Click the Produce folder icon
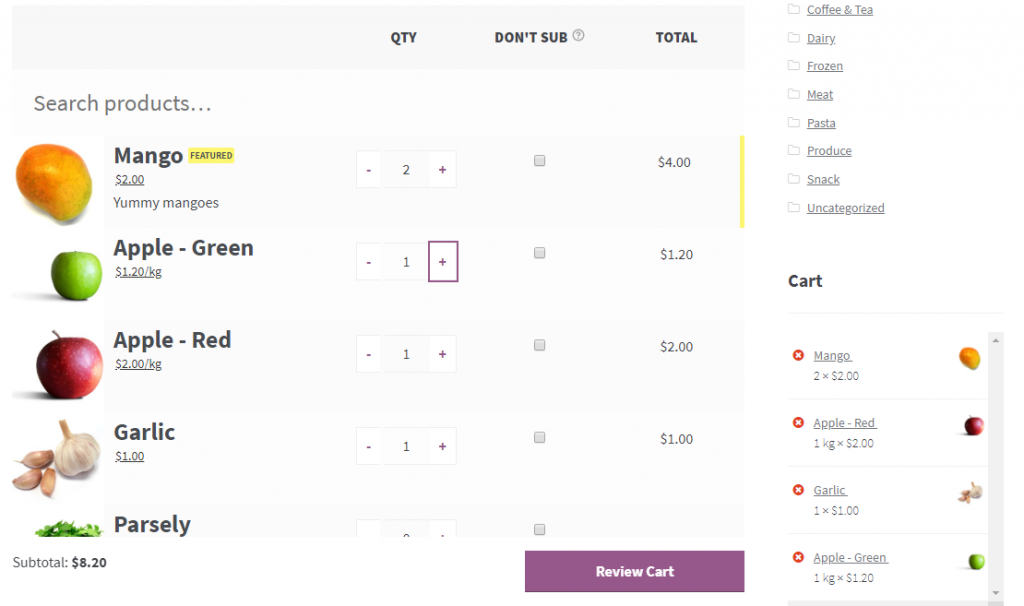This screenshot has height=606, width=1024. [x=793, y=150]
